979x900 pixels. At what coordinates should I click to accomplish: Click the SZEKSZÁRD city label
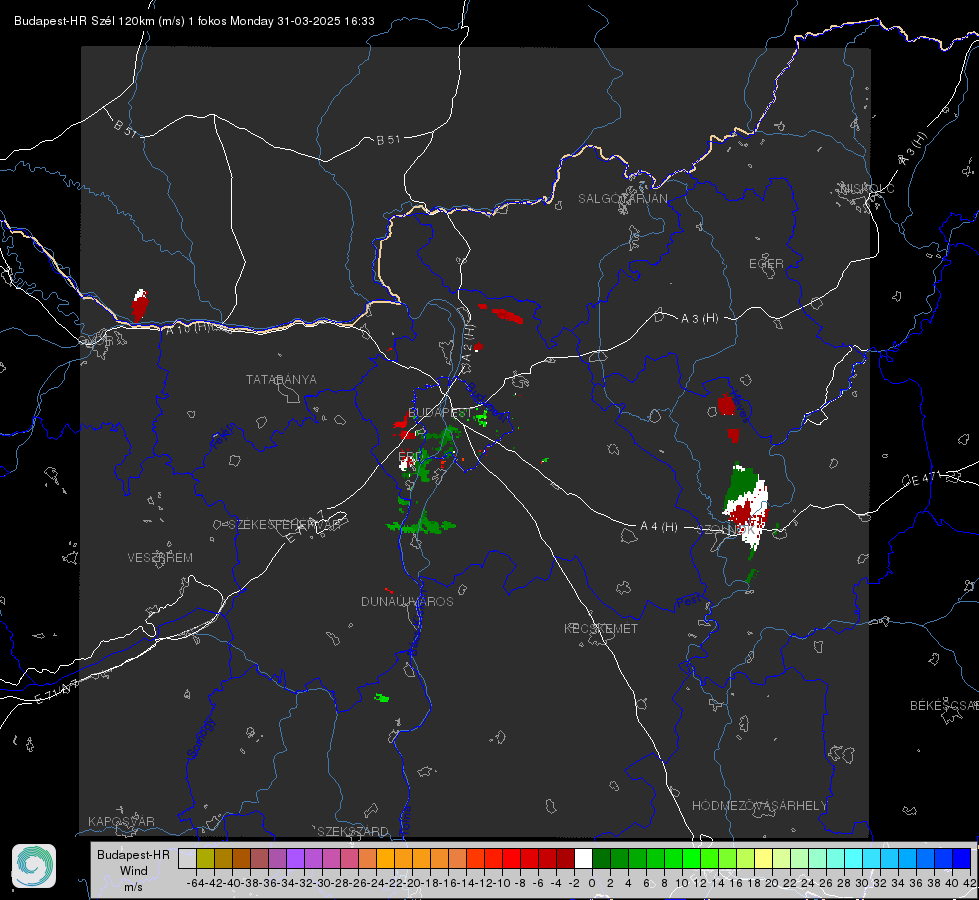(353, 831)
